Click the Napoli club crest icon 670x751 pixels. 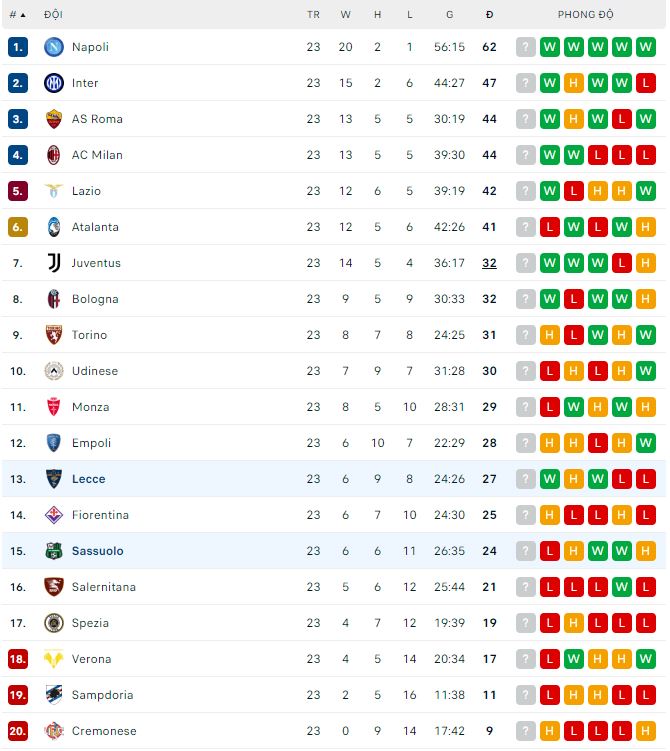53,47
